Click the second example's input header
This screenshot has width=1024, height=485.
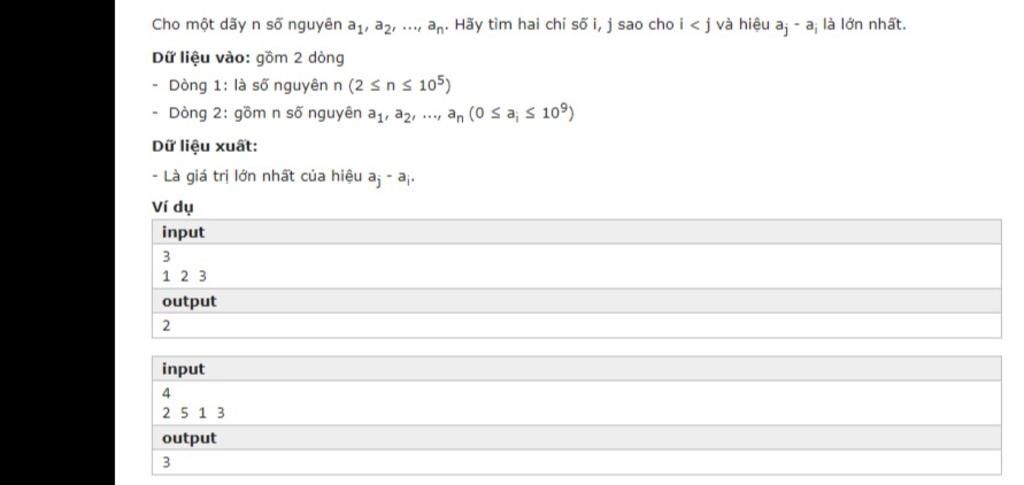point(184,369)
